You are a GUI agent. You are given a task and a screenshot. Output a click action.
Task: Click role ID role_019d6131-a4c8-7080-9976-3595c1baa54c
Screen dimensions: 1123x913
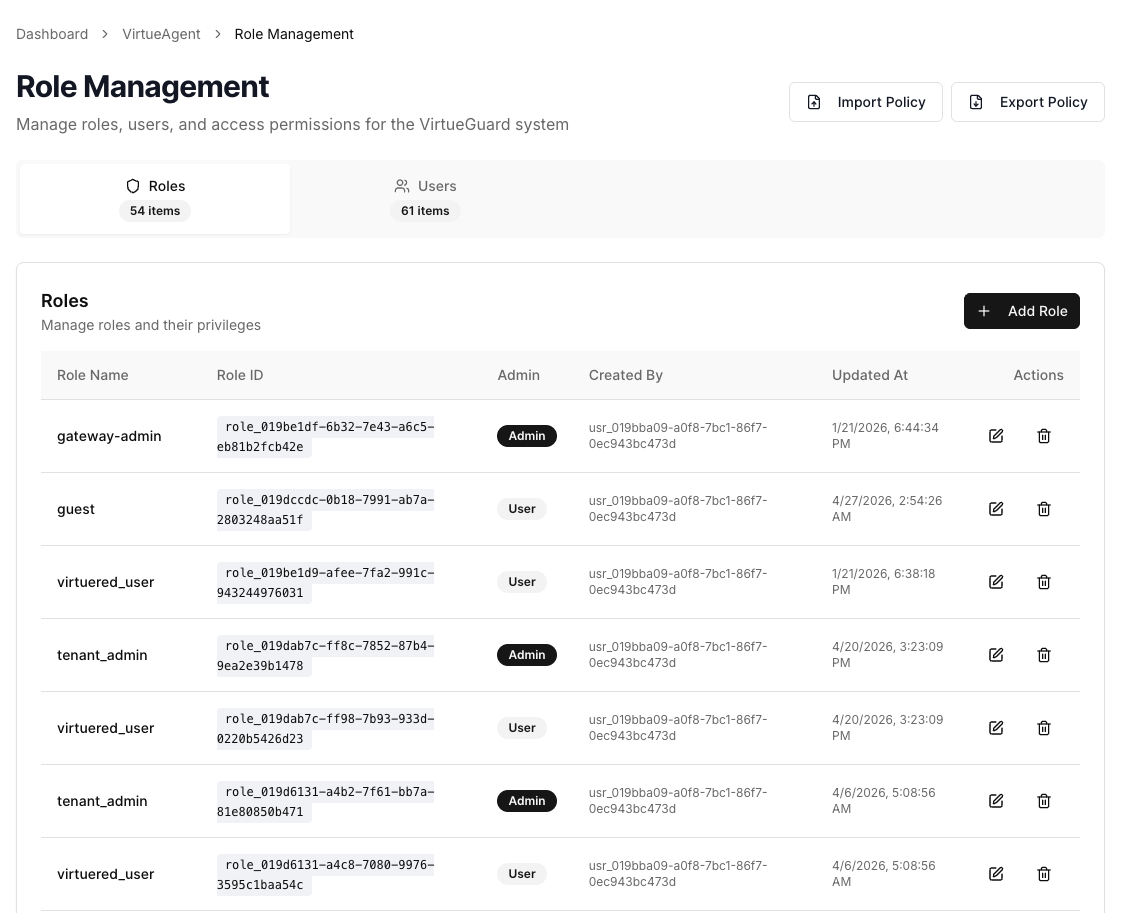tap(325, 875)
